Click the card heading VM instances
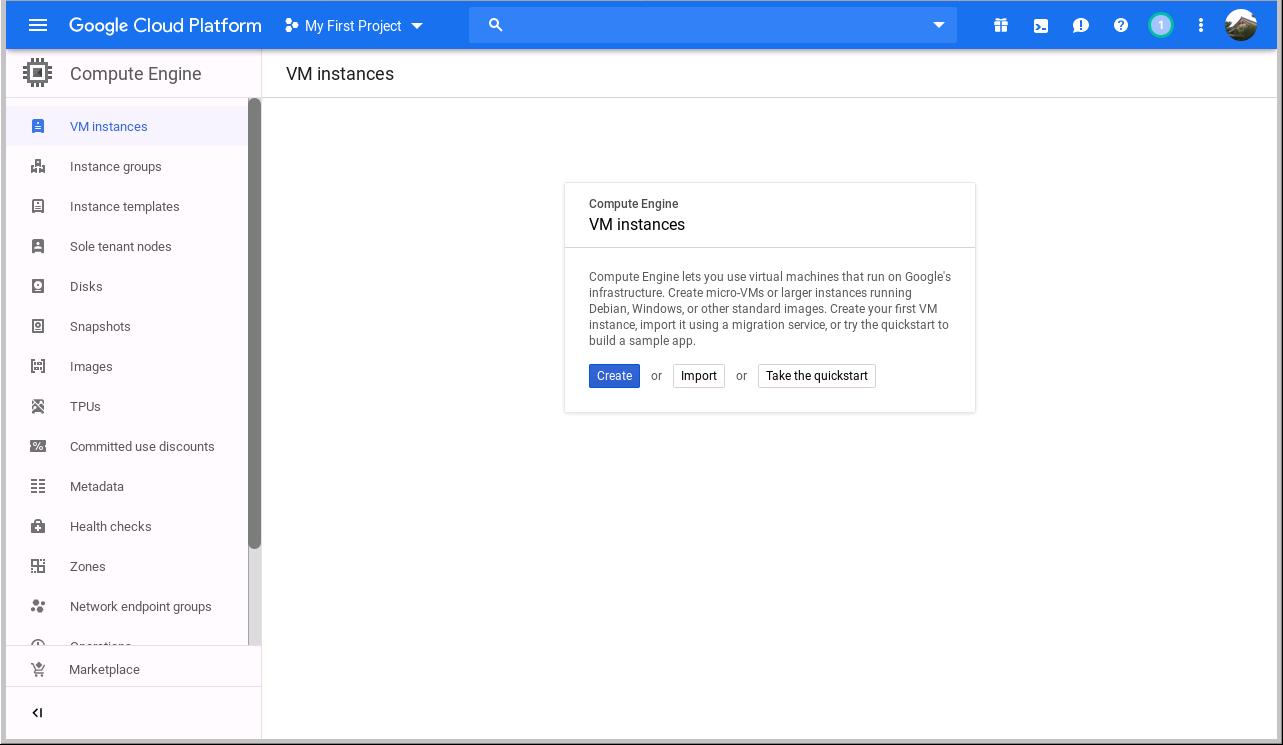The image size is (1283, 745). click(637, 225)
